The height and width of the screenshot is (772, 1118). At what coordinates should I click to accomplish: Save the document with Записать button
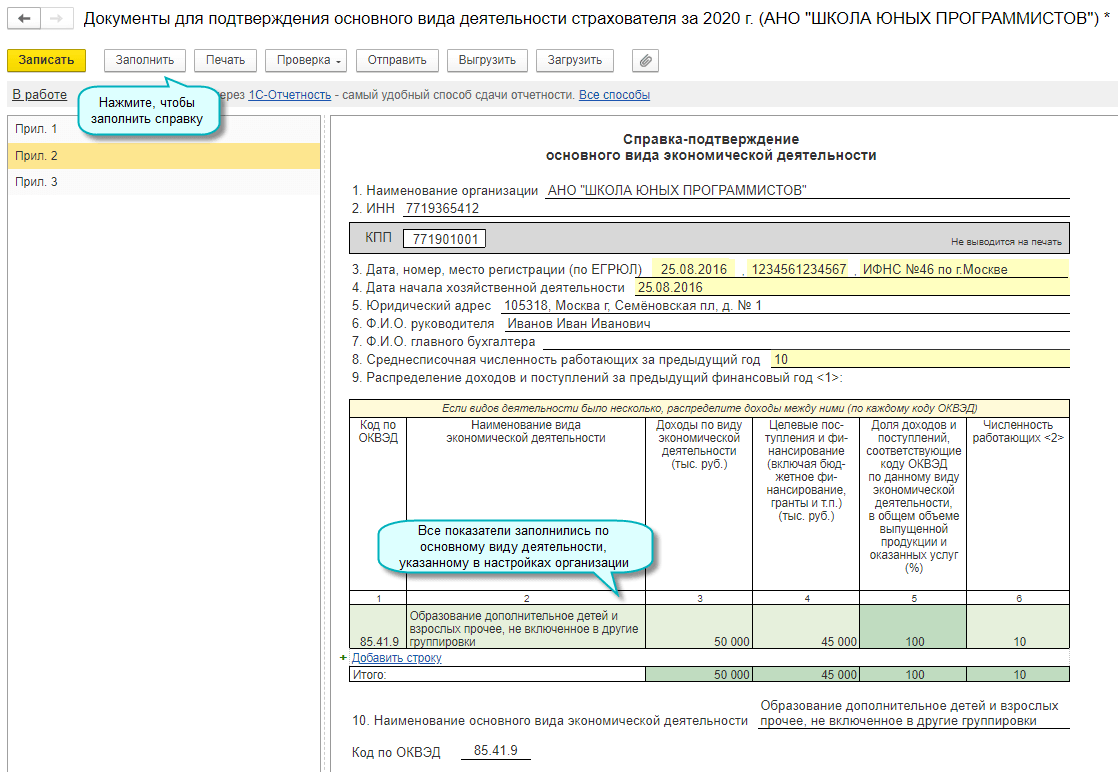tap(46, 61)
